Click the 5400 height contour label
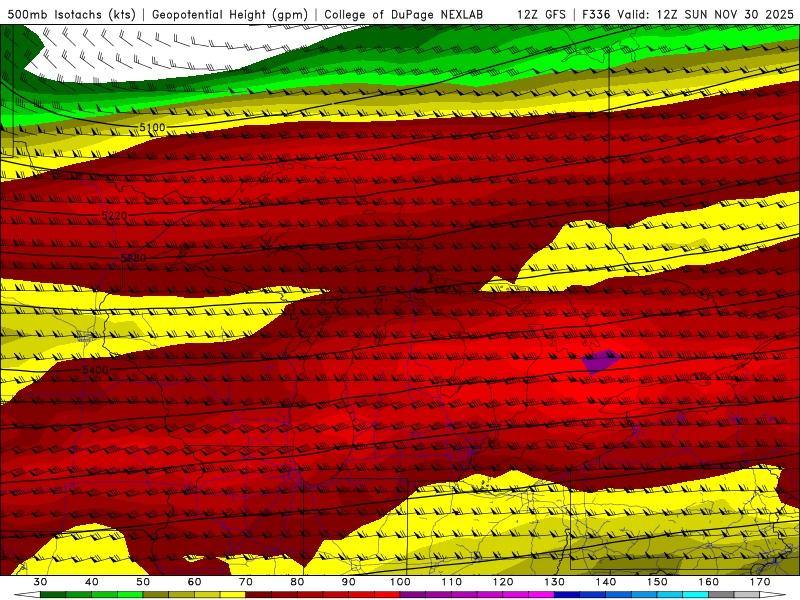Image resolution: width=800 pixels, height=600 pixels. point(95,370)
